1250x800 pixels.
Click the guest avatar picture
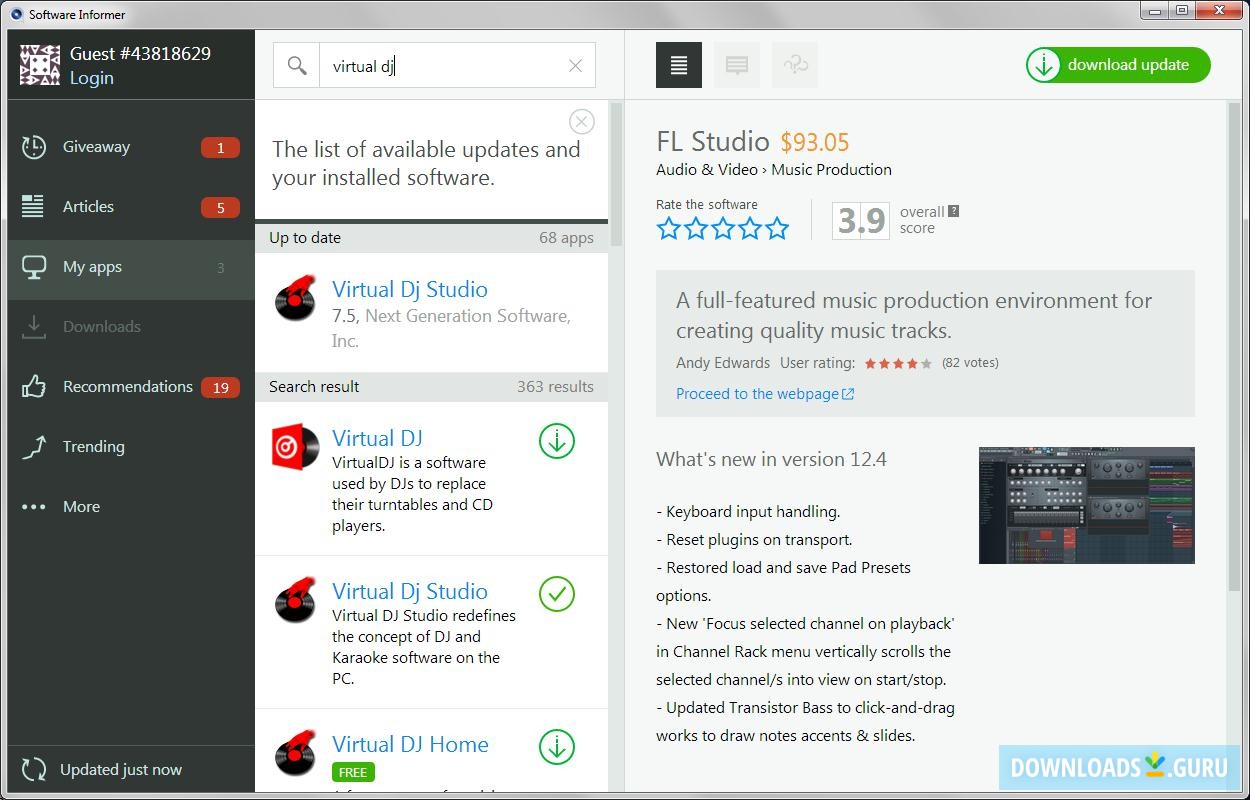40,65
